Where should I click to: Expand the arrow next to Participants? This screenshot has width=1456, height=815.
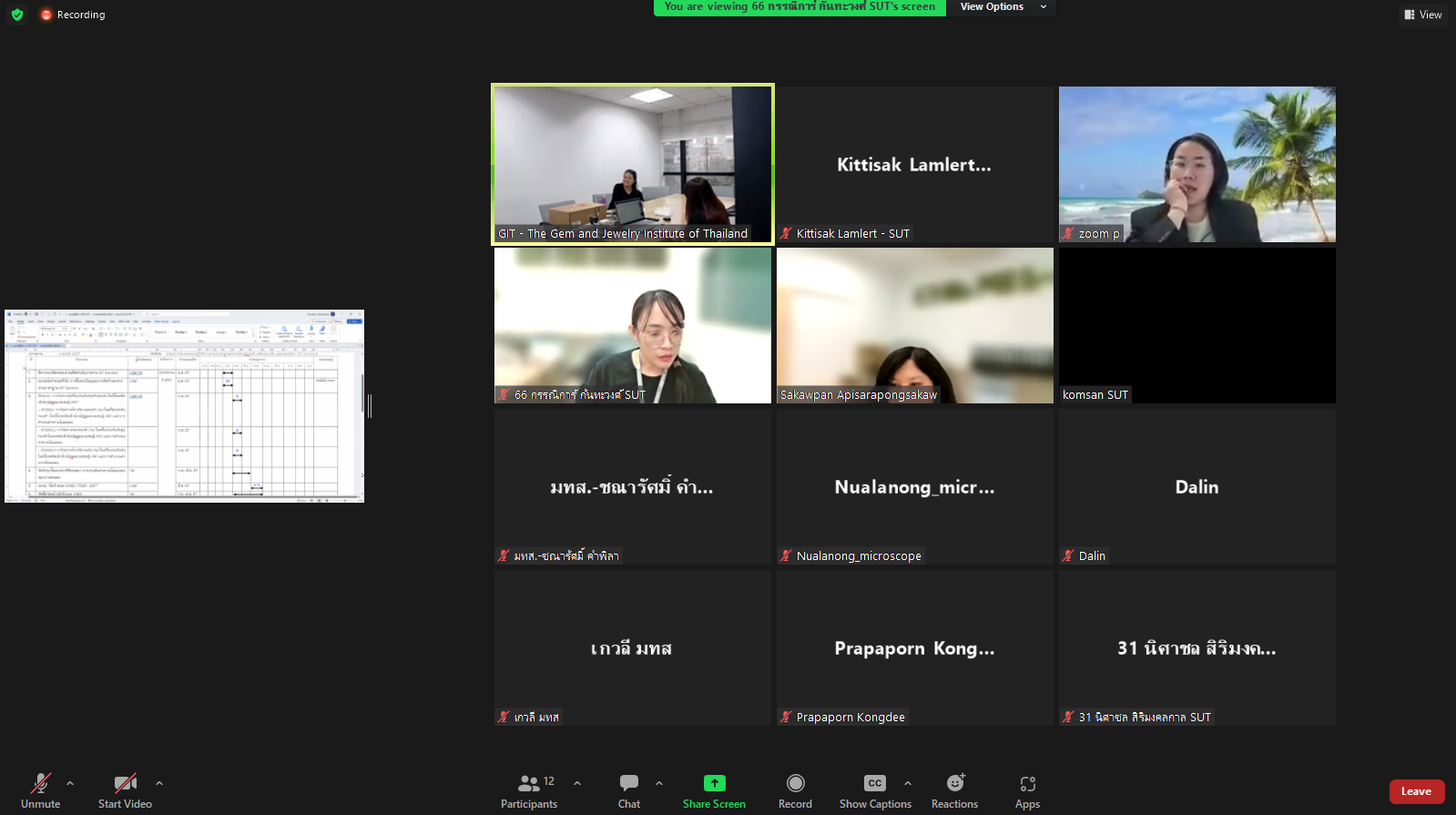[577, 783]
